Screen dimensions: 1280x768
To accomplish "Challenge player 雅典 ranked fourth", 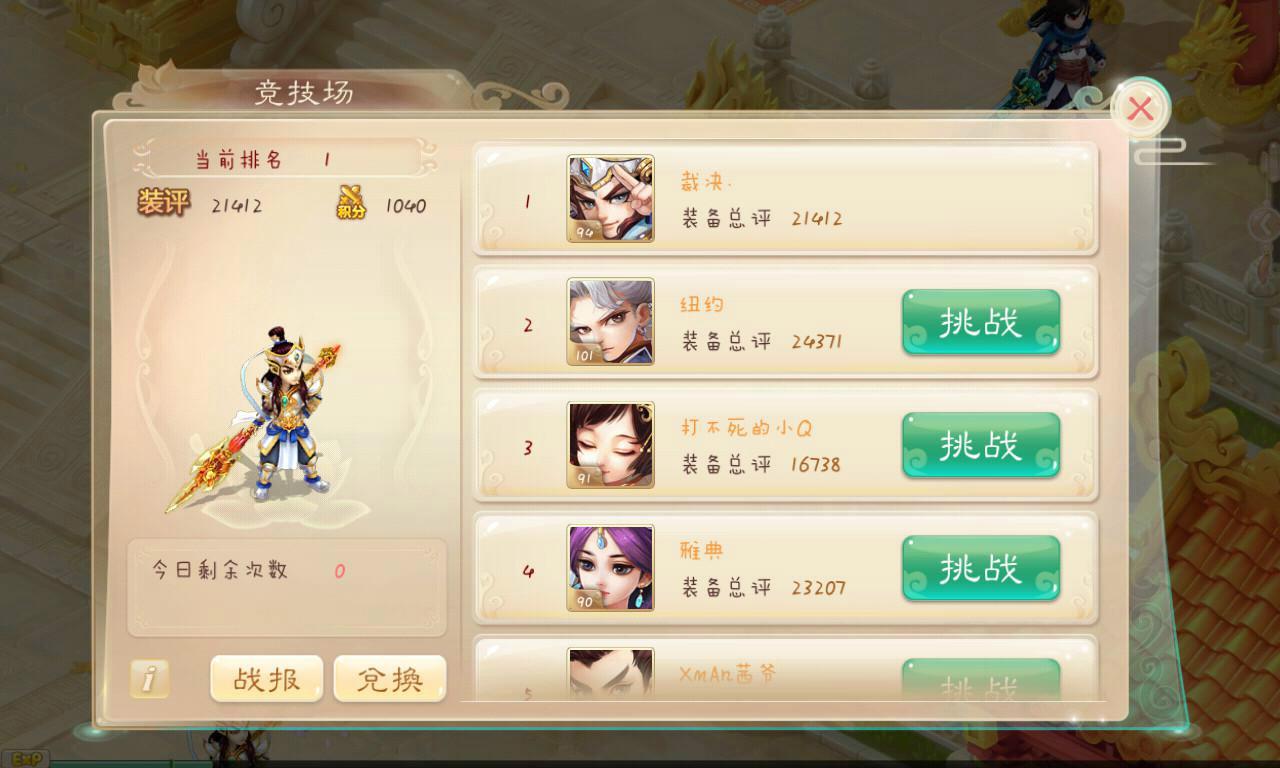I will pos(981,568).
